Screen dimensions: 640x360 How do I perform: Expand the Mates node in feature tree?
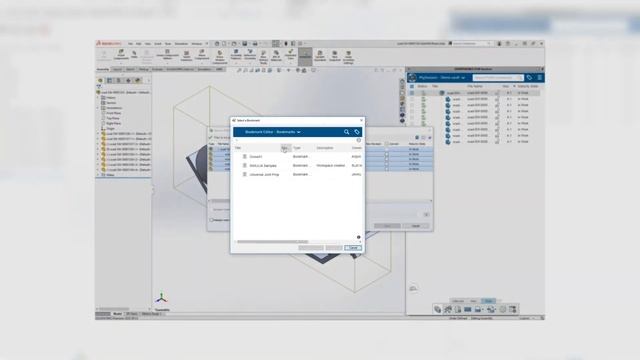(98, 175)
